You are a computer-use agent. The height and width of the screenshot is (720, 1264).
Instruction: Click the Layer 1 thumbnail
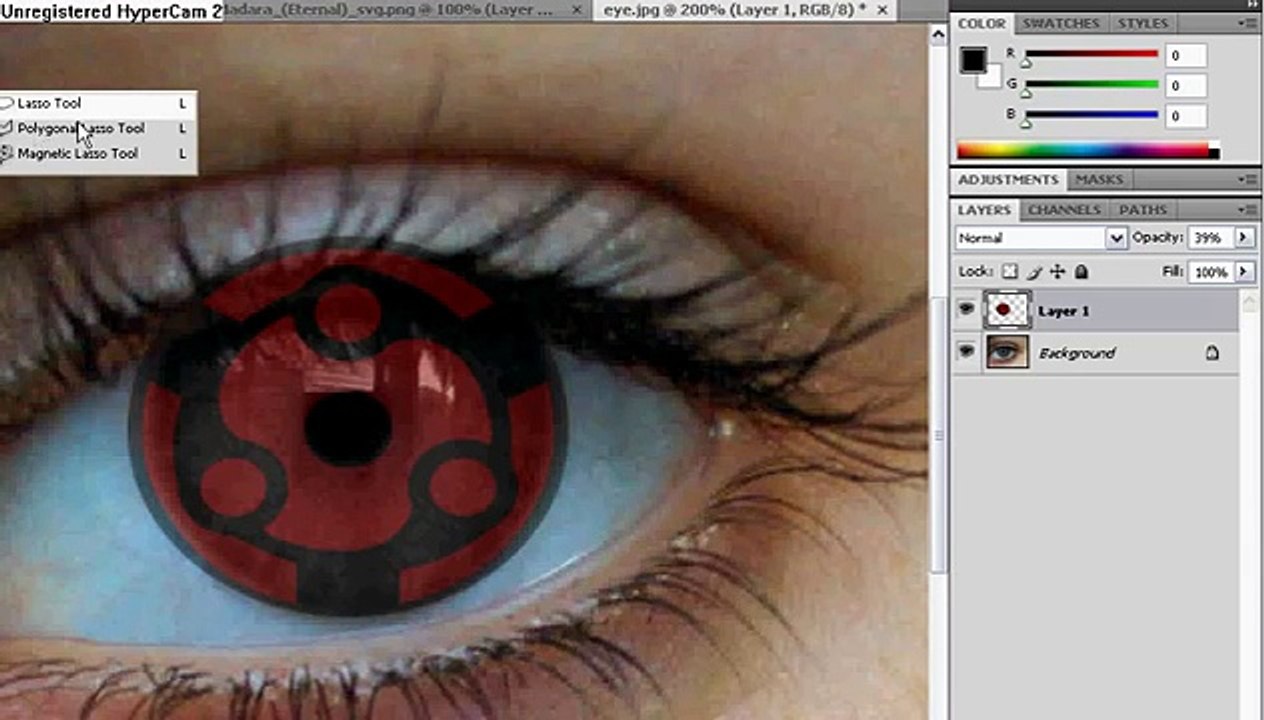click(1007, 310)
